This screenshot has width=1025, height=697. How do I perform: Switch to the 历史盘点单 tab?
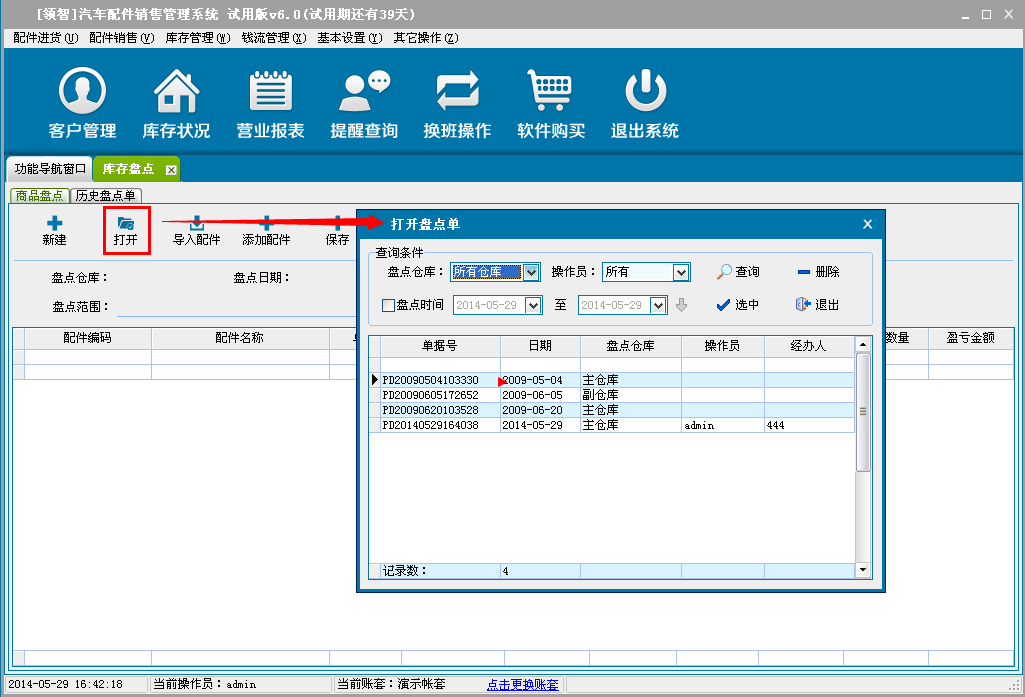(106, 196)
